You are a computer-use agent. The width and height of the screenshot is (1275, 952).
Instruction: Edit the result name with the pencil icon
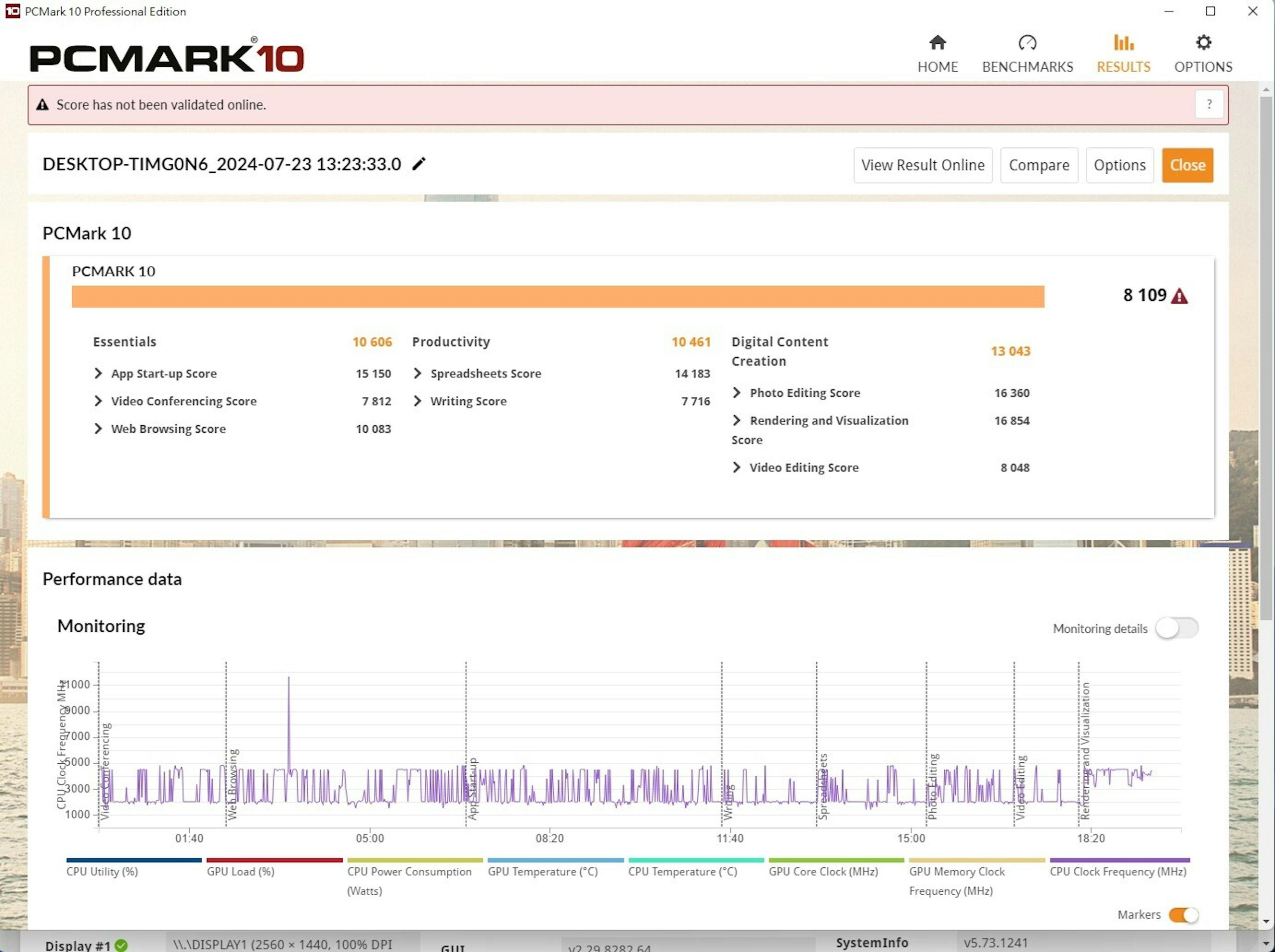pyautogui.click(x=419, y=164)
